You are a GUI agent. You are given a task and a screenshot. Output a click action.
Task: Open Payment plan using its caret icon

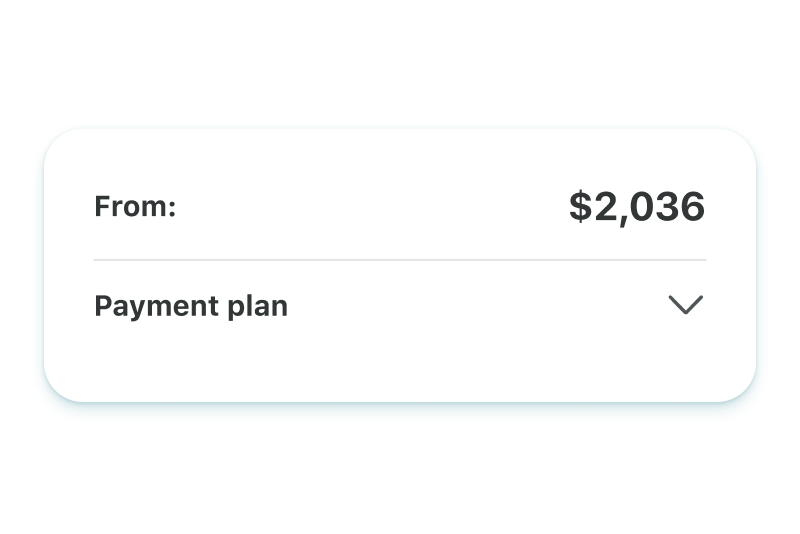[685, 305]
